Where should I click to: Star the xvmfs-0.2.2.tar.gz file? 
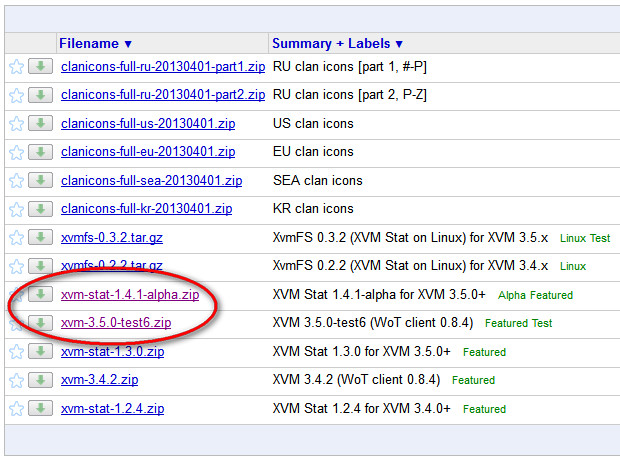[x=16, y=266]
